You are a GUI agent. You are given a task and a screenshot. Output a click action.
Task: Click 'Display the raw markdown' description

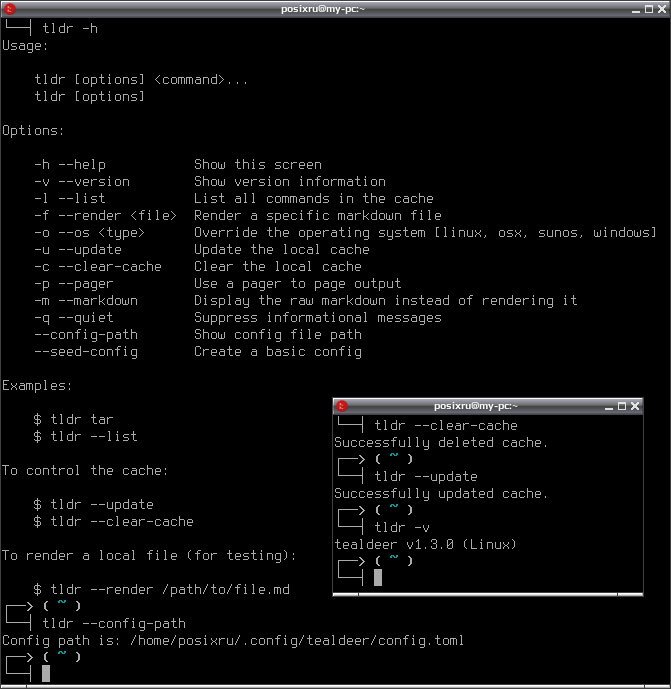[x=386, y=301]
